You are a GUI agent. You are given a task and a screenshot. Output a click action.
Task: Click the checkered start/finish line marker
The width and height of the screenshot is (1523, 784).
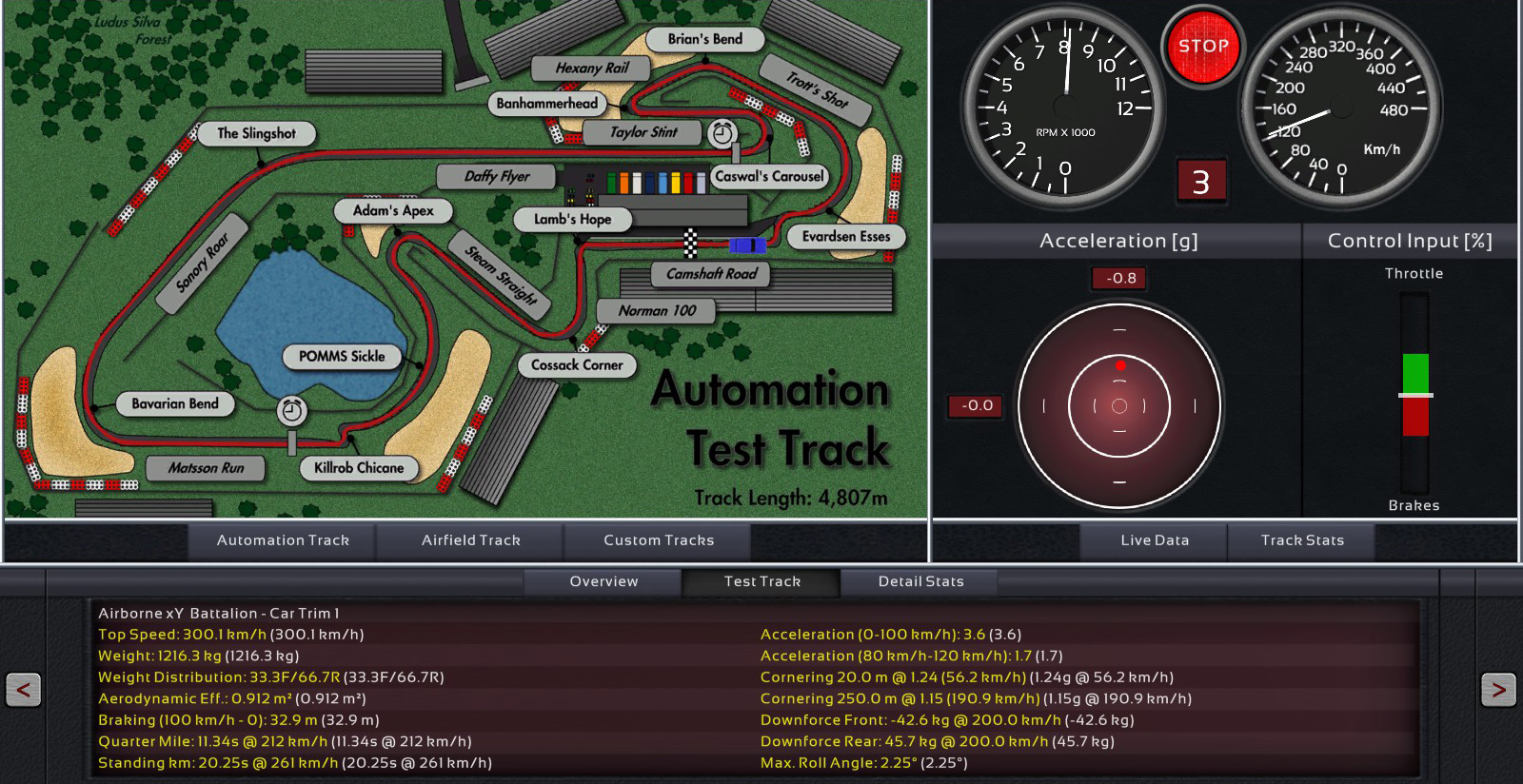coord(690,244)
